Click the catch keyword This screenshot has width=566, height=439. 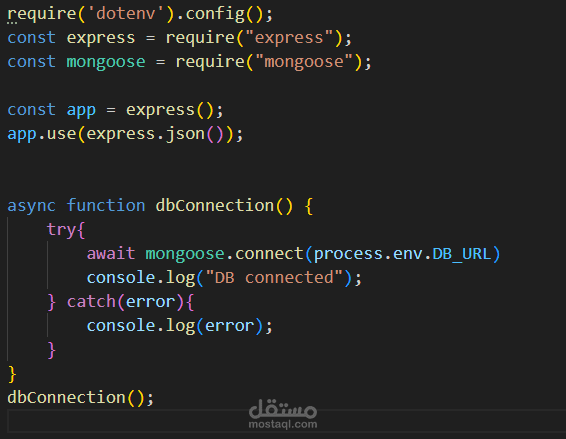[91, 301]
